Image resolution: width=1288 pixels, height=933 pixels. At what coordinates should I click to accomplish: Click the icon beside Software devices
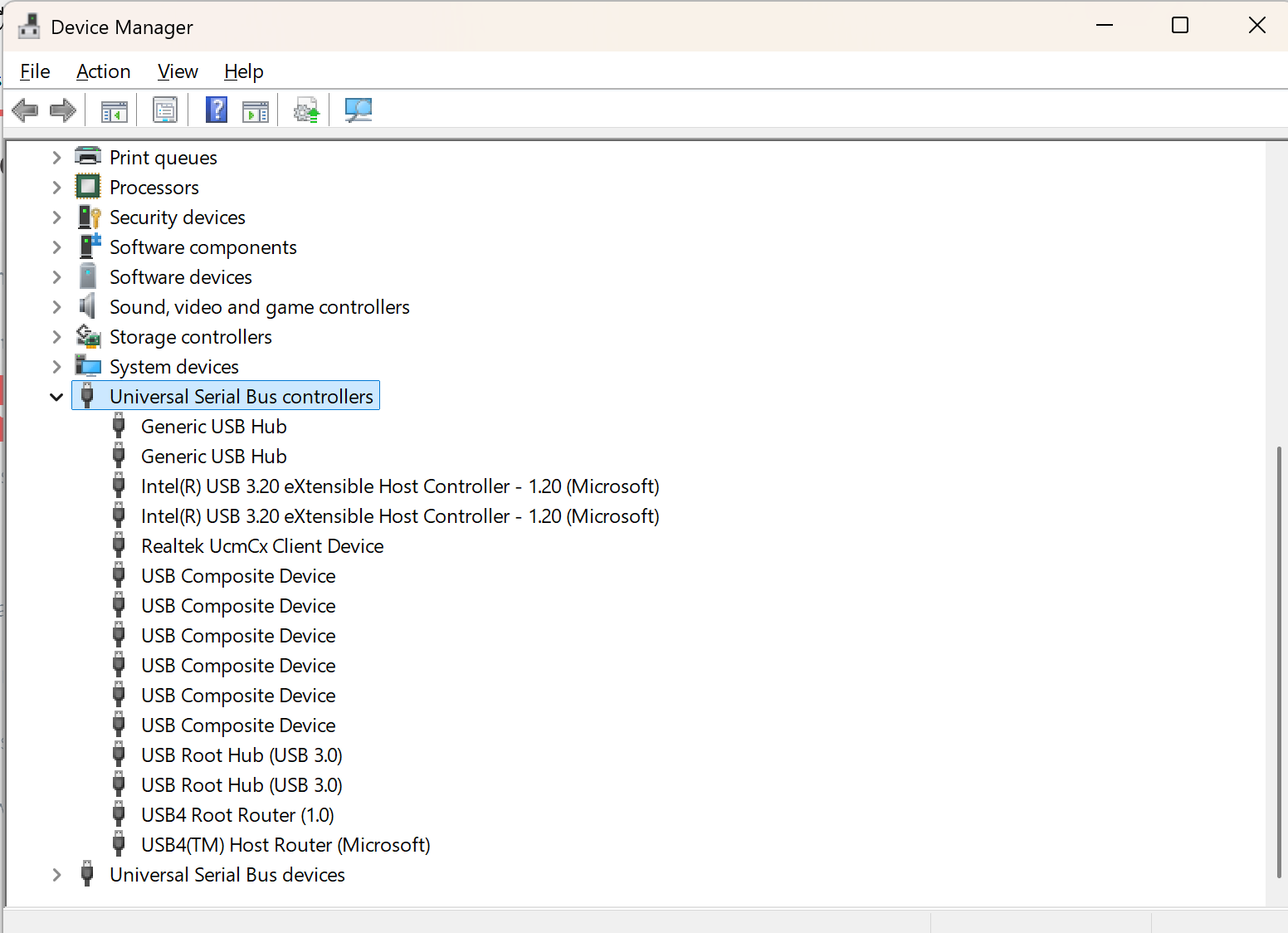88,276
